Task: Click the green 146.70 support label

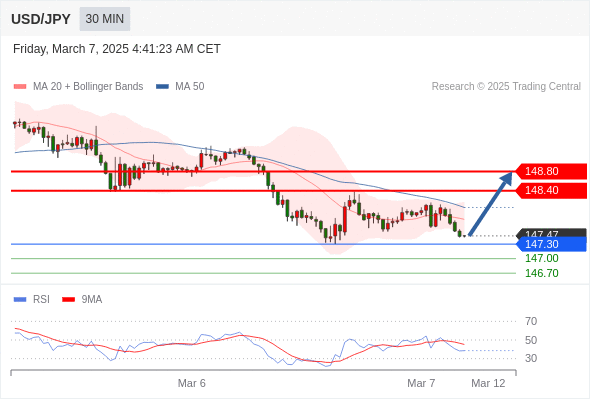Action: coord(542,273)
